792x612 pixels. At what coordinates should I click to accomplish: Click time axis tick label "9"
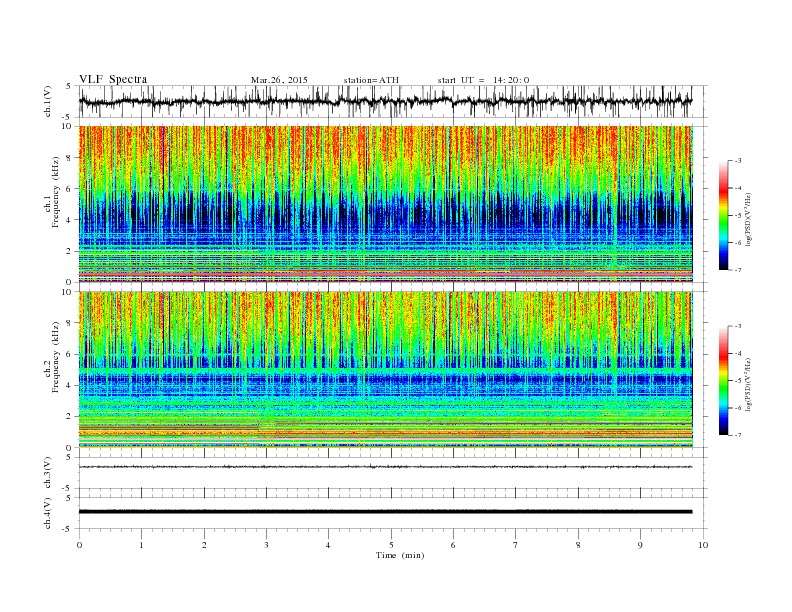point(640,545)
